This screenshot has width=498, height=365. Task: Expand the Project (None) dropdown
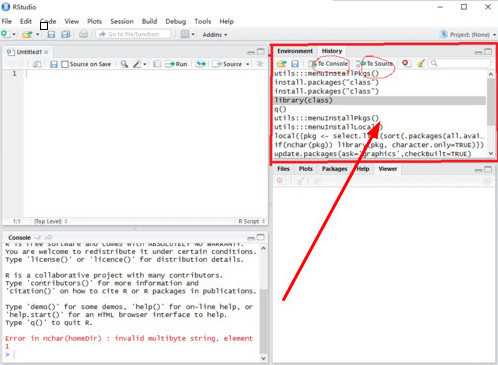[468, 34]
